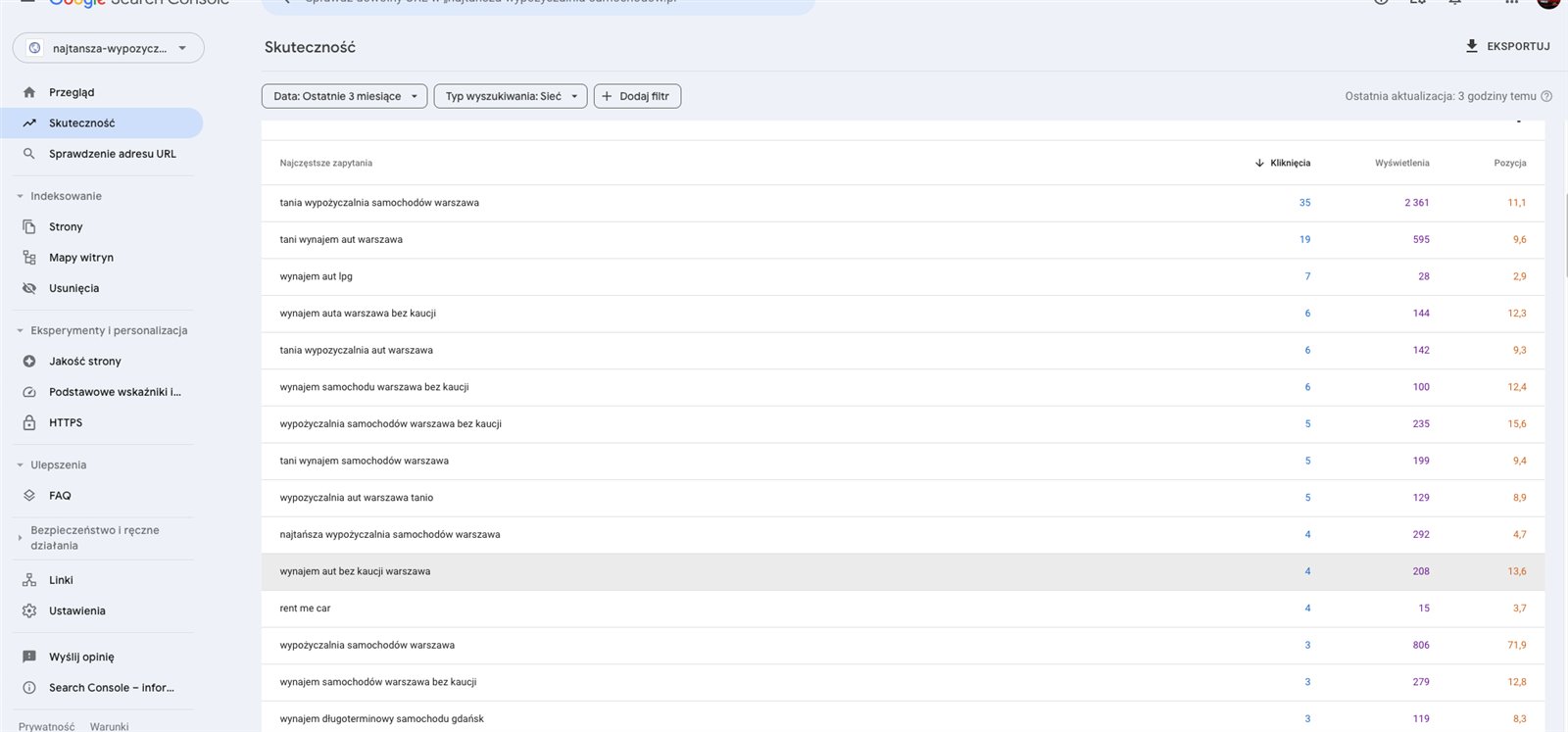
Task: Open Strony via its pages icon
Action: 29,226
